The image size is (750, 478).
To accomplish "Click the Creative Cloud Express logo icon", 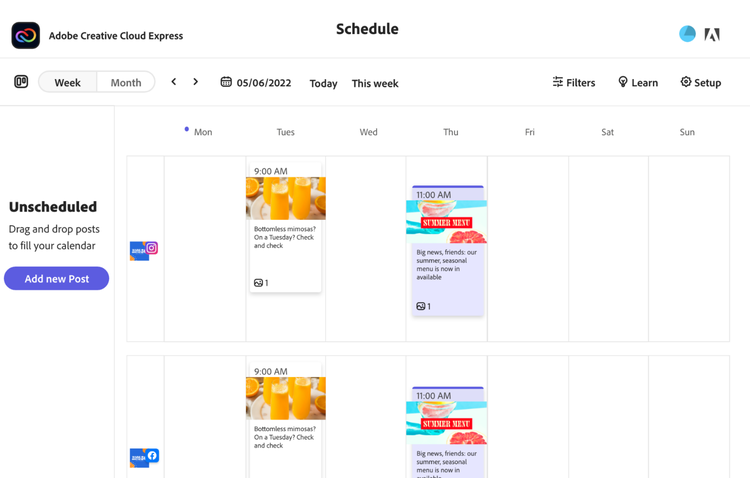I will tap(26, 35).
